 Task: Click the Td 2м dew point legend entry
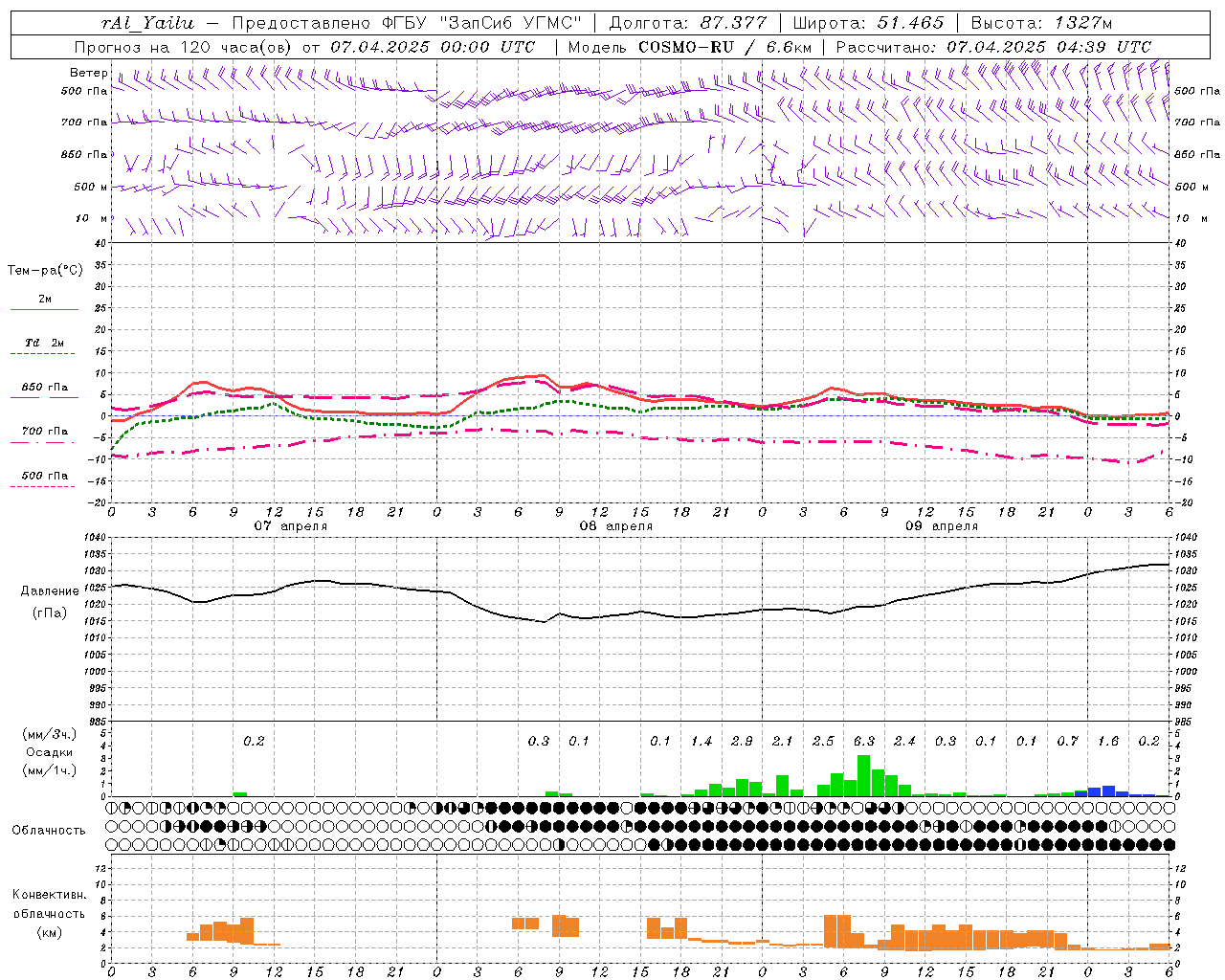tap(44, 343)
